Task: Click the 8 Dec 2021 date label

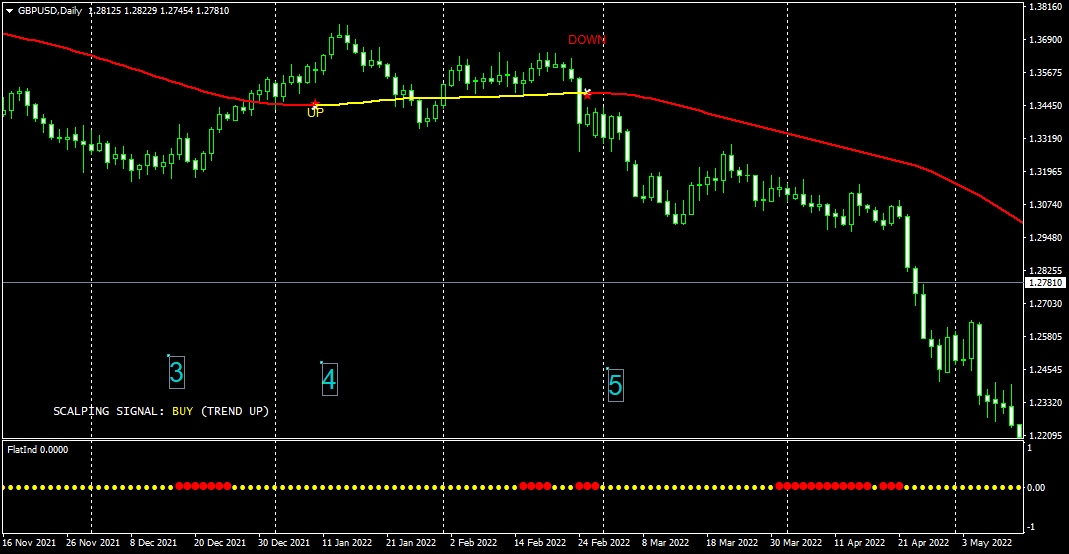Action: [153, 543]
